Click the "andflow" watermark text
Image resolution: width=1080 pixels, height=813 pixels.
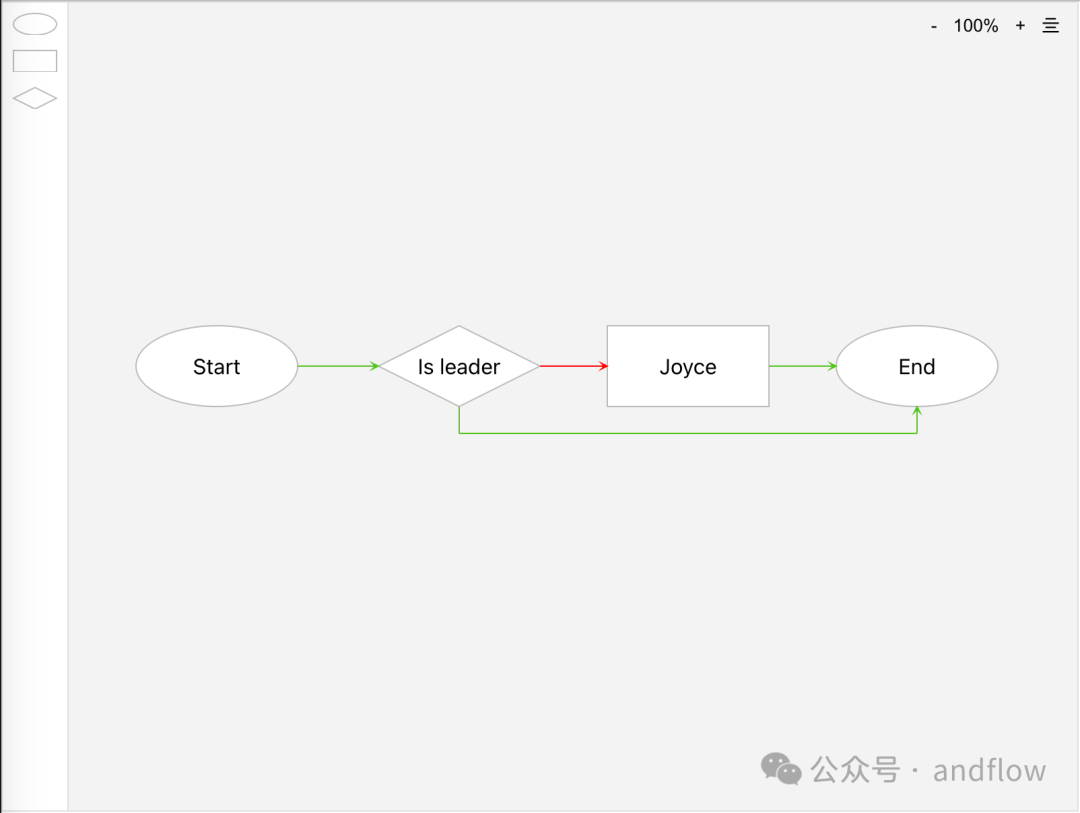click(x=989, y=770)
